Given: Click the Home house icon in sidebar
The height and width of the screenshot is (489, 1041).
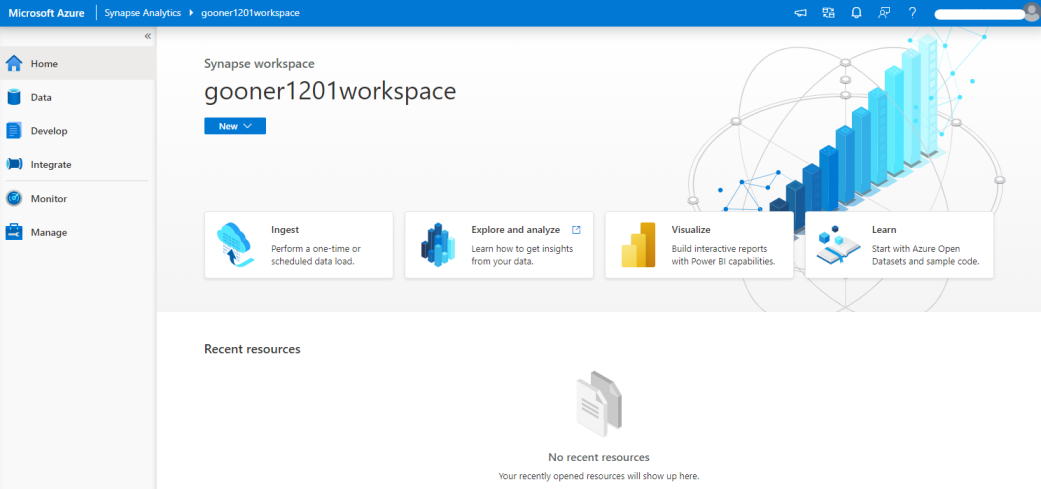Looking at the screenshot, I should click(14, 64).
